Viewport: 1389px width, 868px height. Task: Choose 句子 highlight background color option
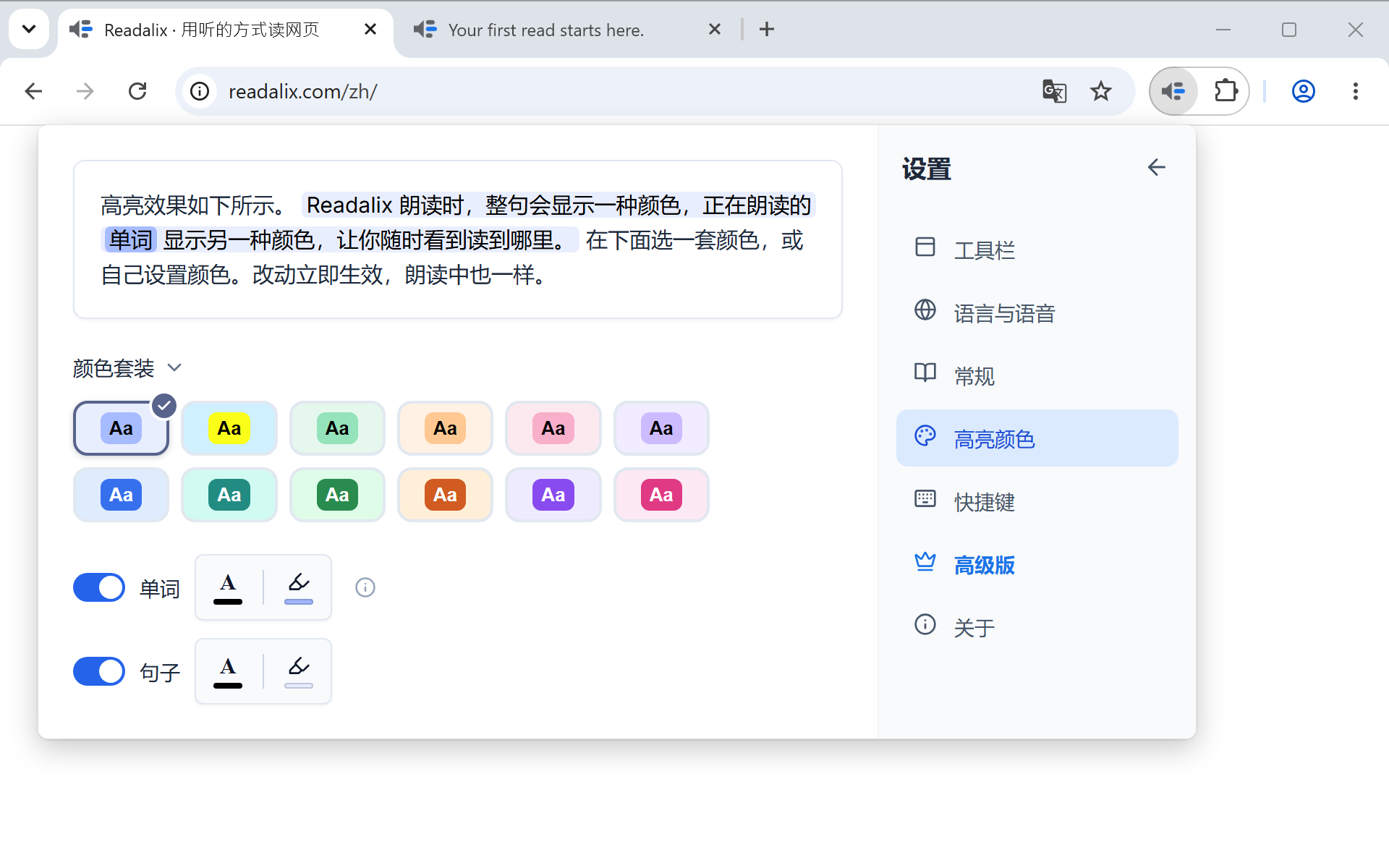(299, 671)
